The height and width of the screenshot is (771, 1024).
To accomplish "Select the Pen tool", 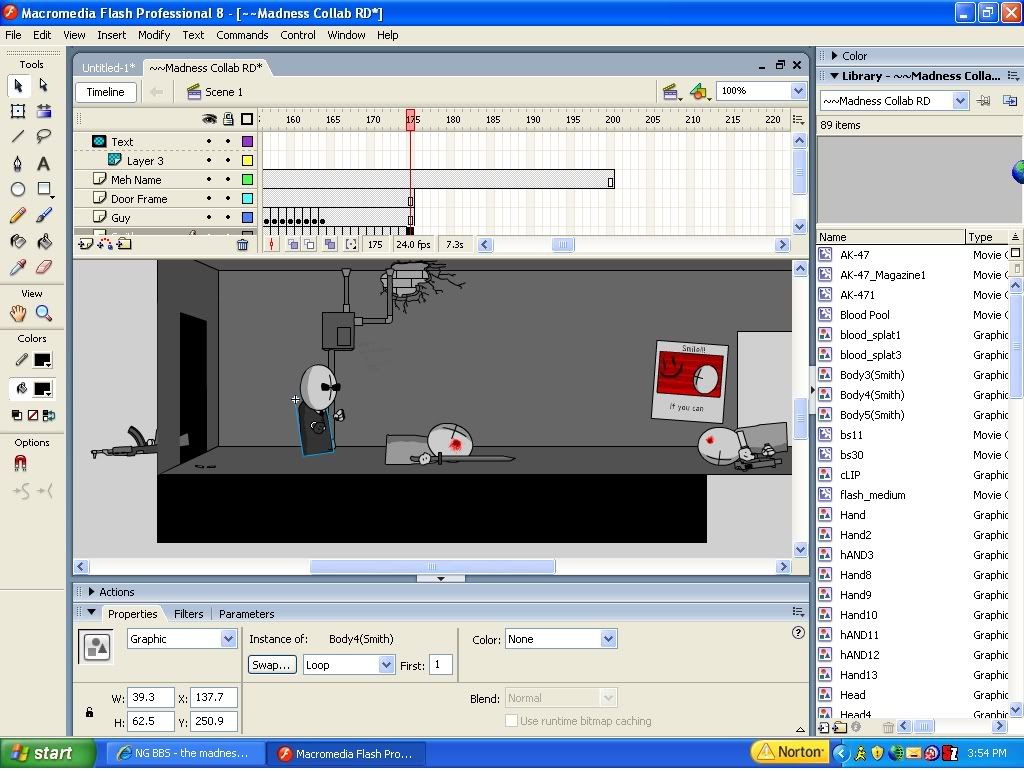I will point(18,163).
